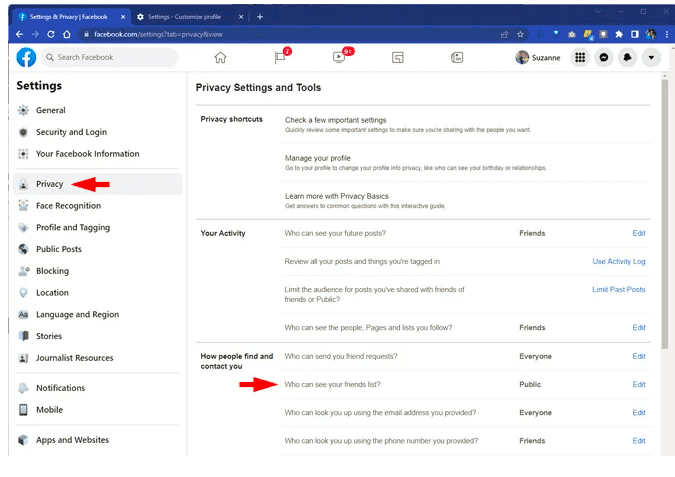Image resolution: width=675 pixels, height=477 pixels.
Task: Open the Watch video icon
Action: pos(340,57)
